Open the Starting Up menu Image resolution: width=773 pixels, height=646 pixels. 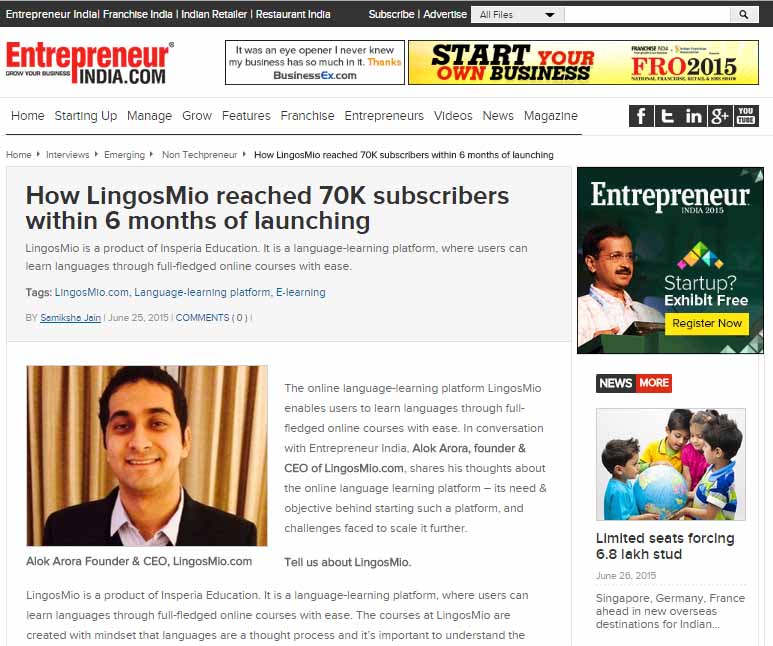[86, 116]
